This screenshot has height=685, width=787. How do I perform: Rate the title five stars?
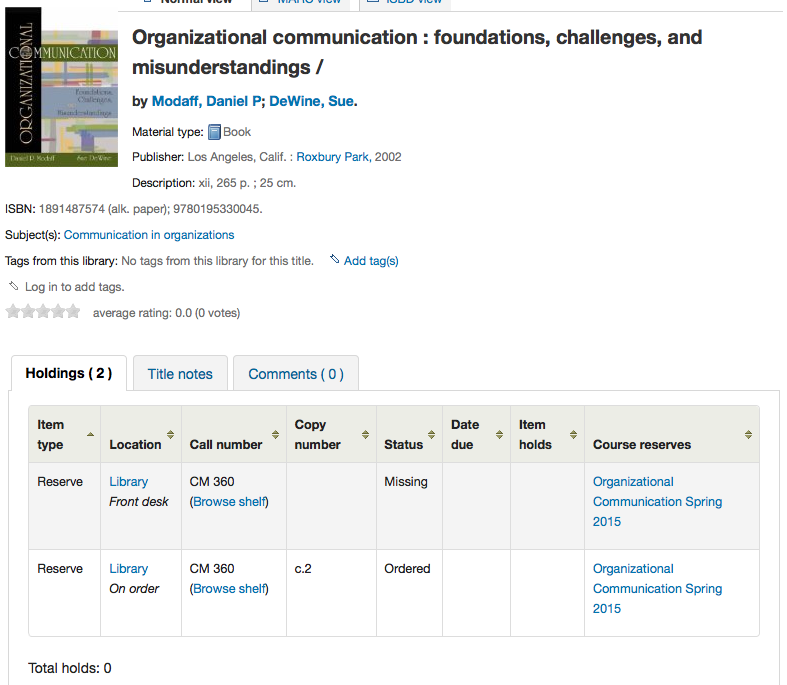pyautogui.click(x=73, y=312)
